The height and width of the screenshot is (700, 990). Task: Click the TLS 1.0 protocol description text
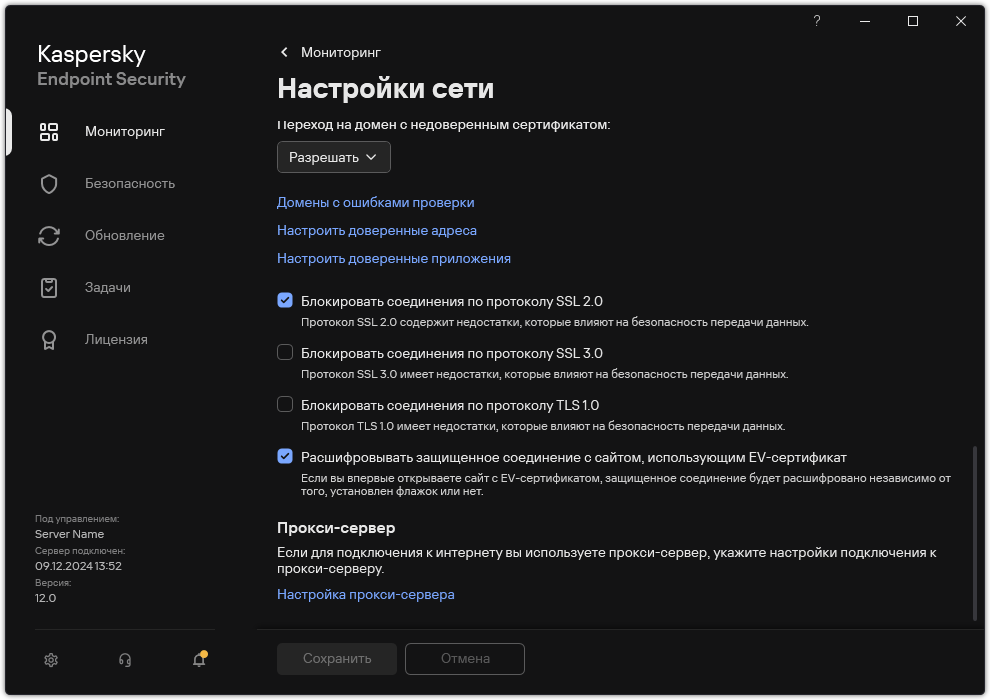[x=543, y=426]
